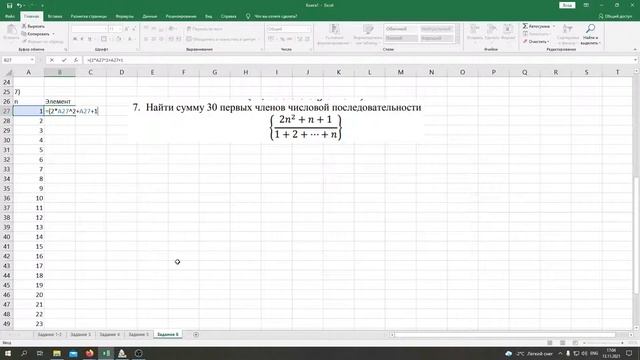Open Windows Start menu
640x360 pixels.
[7, 353]
